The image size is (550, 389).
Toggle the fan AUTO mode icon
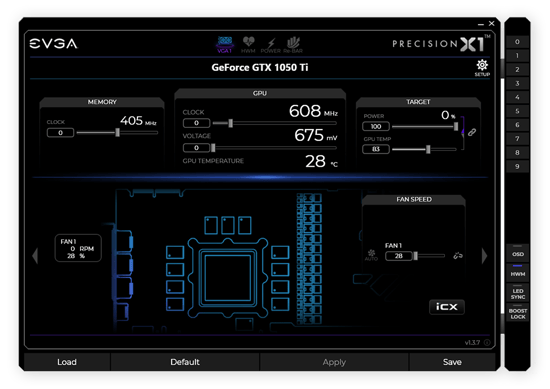[x=371, y=255]
